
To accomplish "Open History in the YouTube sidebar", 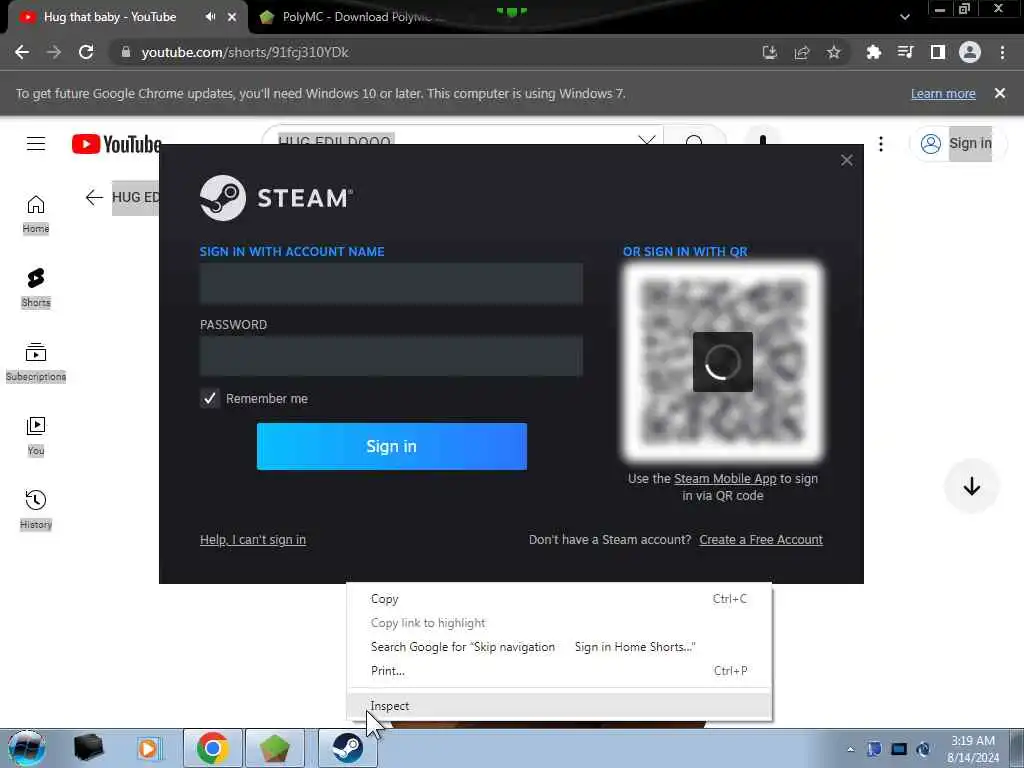I will tap(36, 510).
